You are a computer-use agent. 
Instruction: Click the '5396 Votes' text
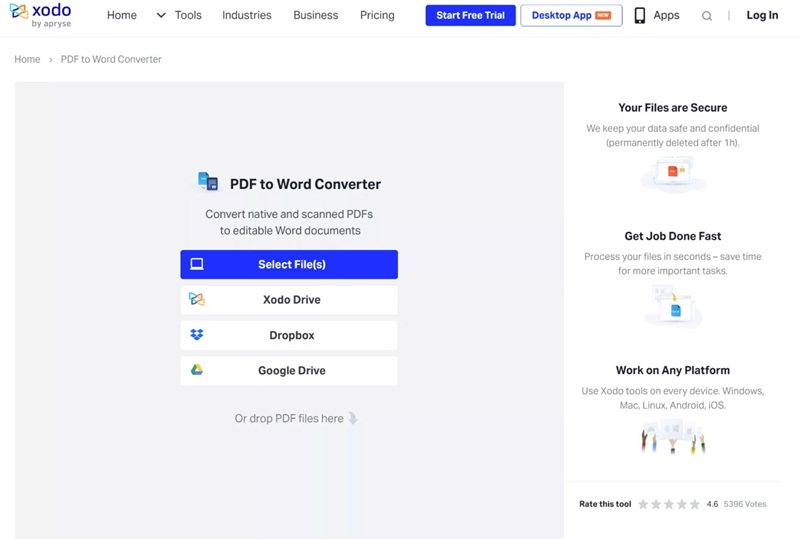[745, 504]
